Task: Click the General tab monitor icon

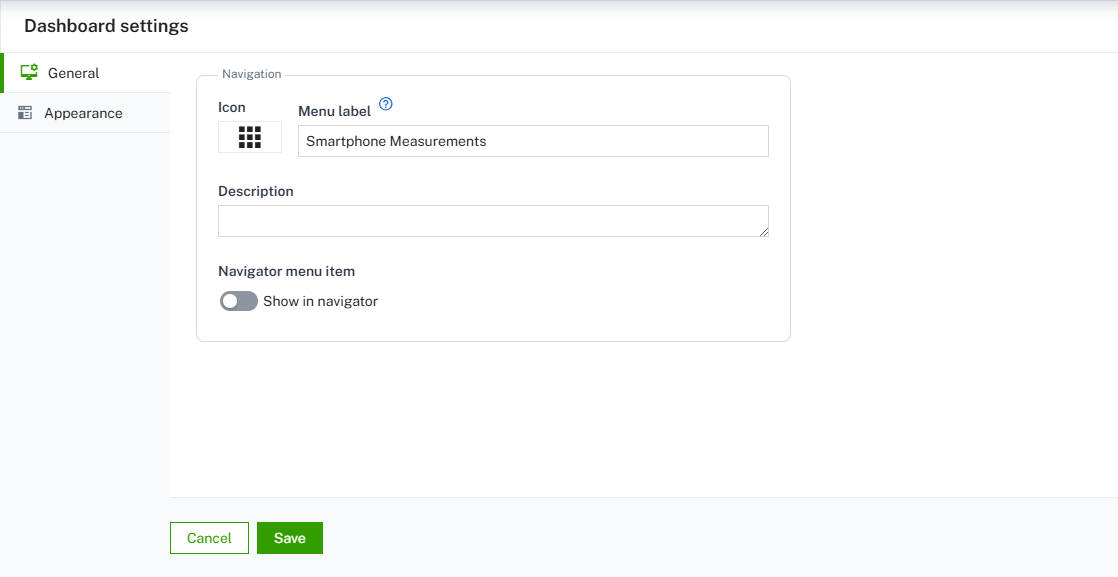Action: coord(29,73)
